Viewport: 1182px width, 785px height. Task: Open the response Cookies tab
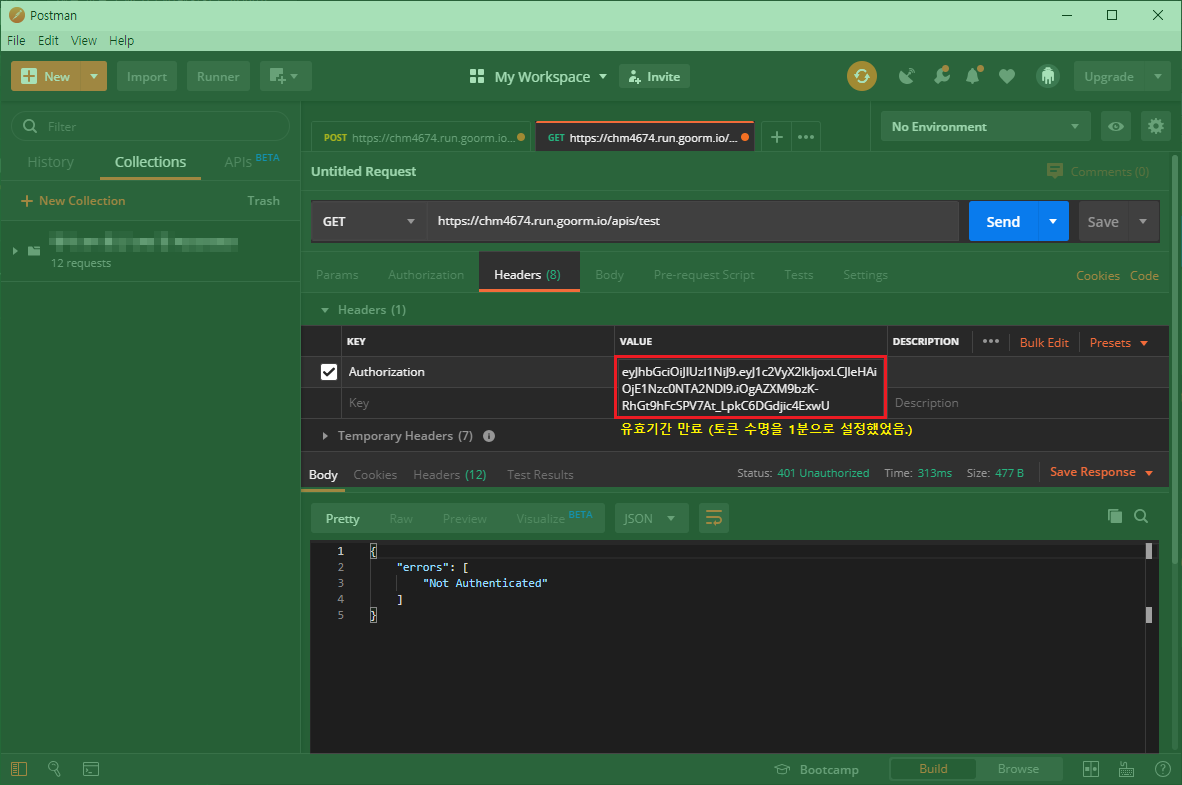click(375, 474)
